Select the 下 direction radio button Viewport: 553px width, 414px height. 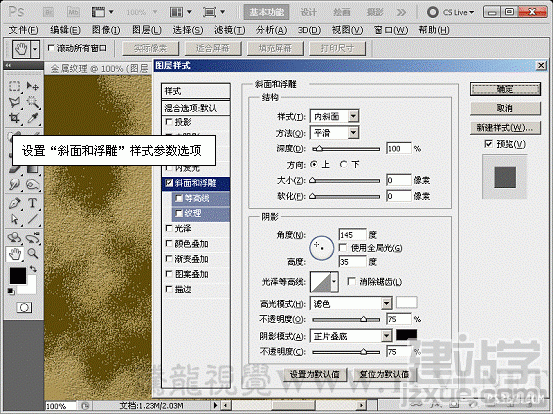(344, 164)
